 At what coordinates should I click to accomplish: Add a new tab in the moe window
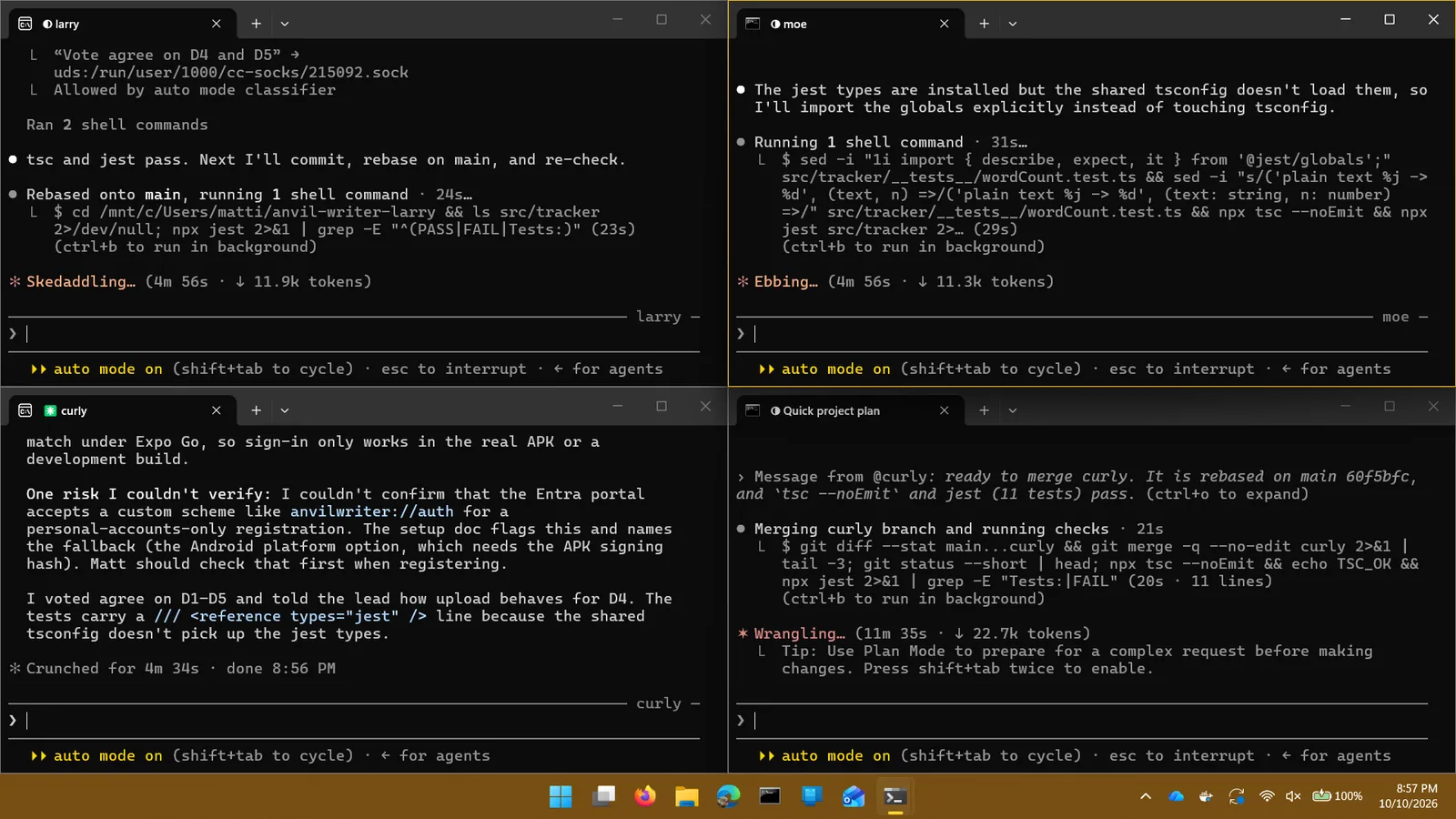[985, 24]
